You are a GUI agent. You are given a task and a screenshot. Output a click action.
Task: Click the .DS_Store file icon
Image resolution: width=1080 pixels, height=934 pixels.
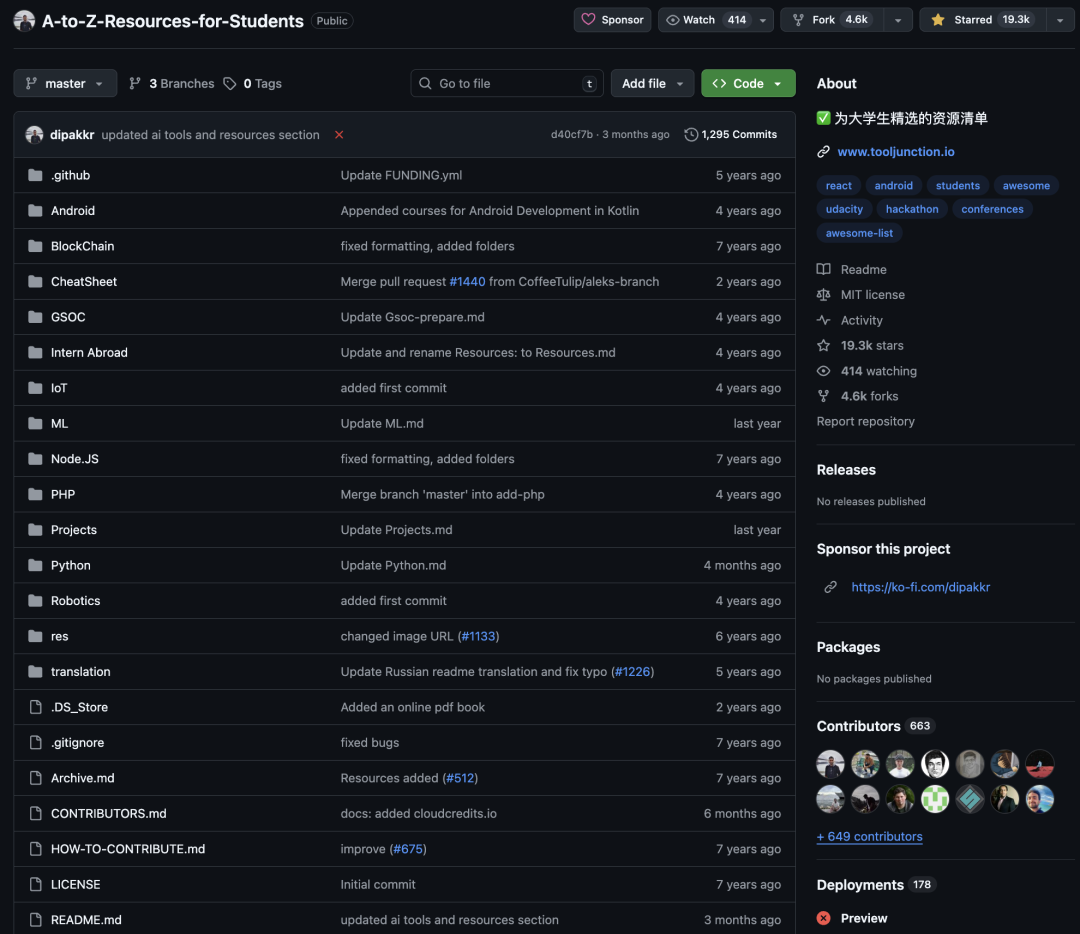(35, 707)
